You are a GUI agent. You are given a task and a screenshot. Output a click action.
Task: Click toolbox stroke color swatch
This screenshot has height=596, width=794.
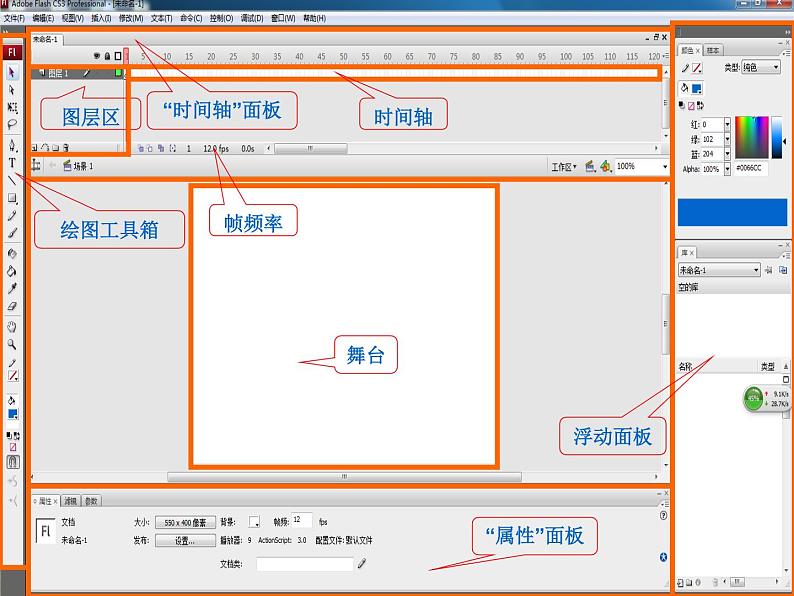[x=13, y=376]
